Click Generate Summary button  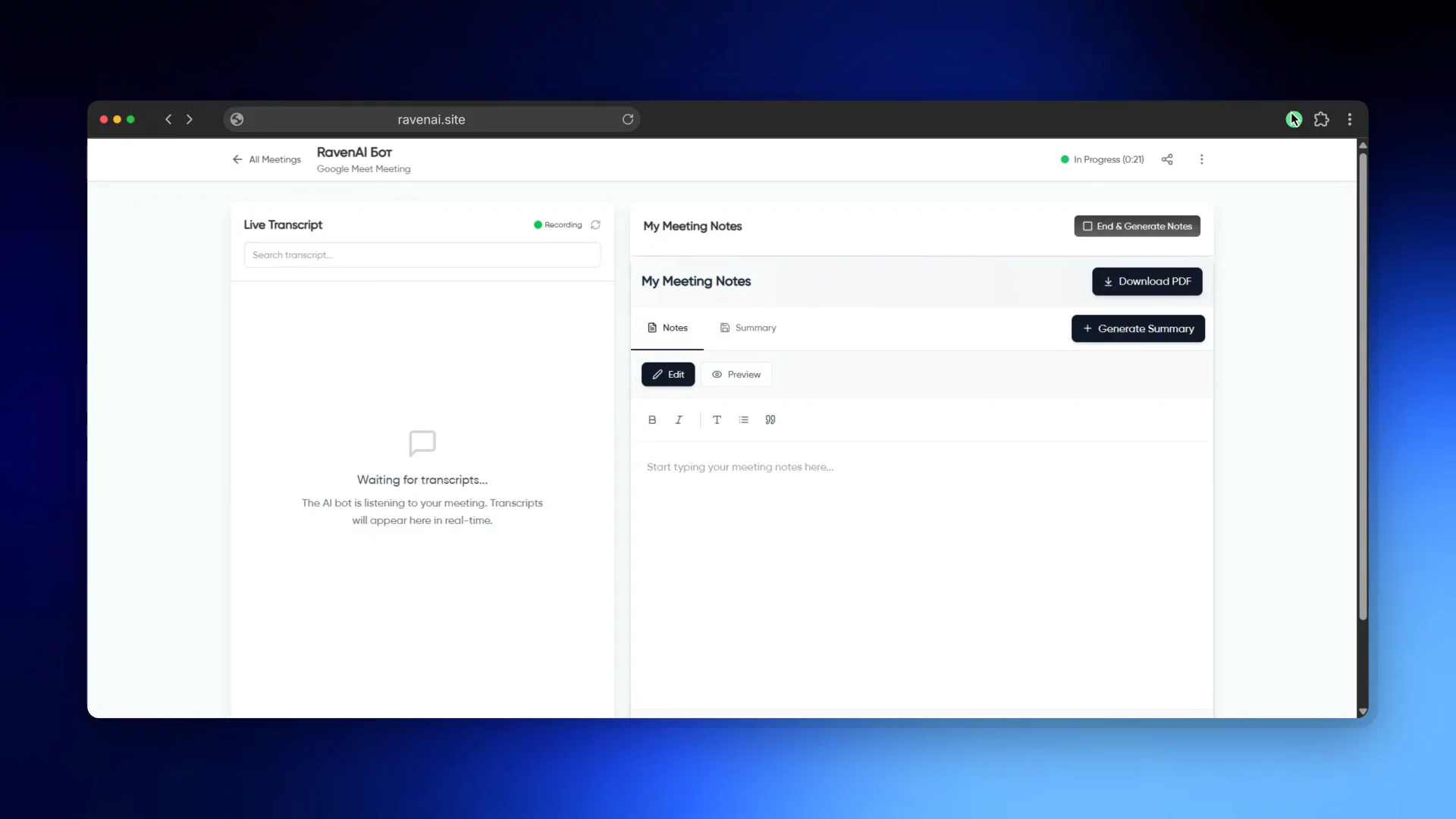click(x=1137, y=328)
